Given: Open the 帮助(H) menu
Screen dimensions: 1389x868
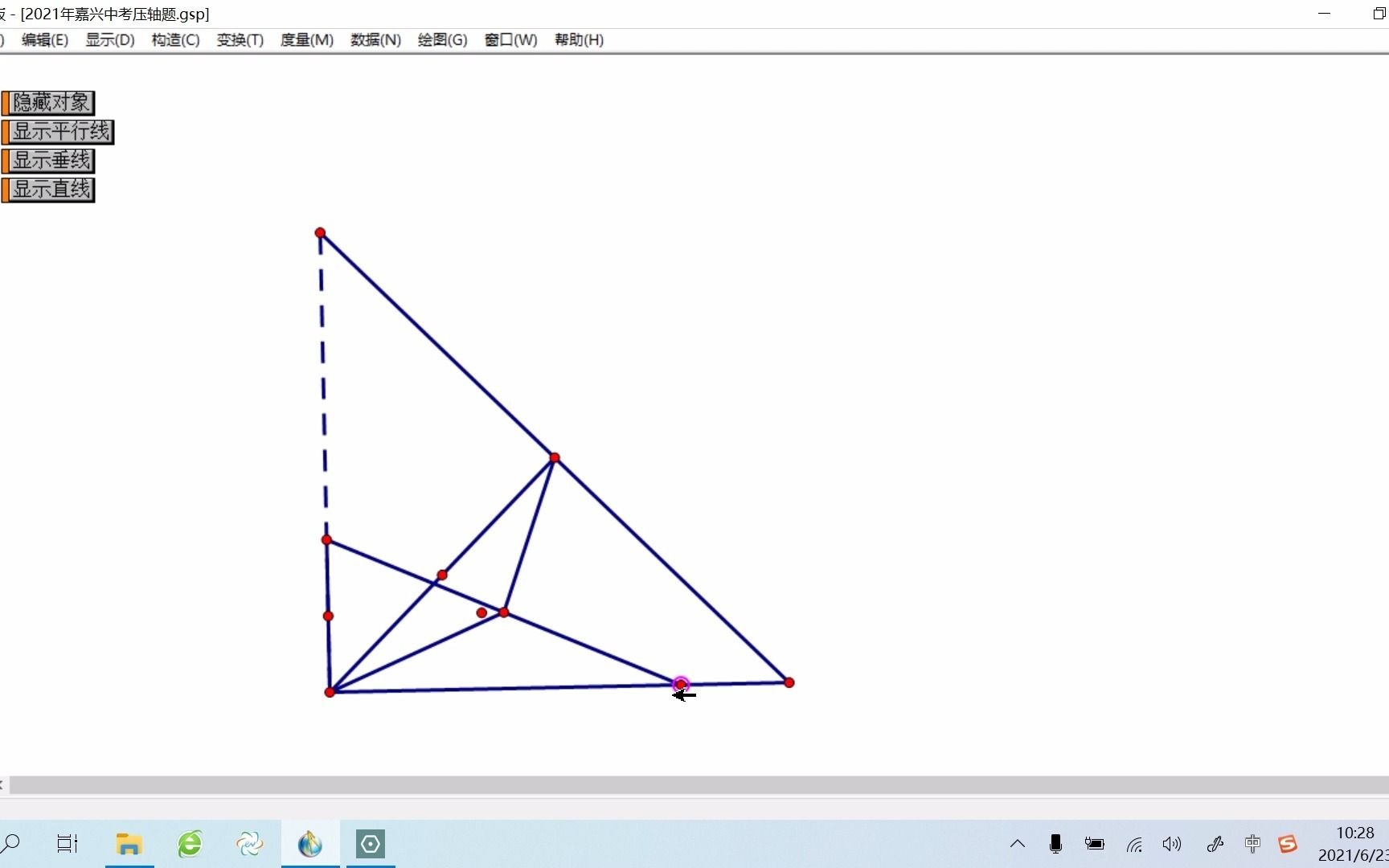Looking at the screenshot, I should (579, 39).
